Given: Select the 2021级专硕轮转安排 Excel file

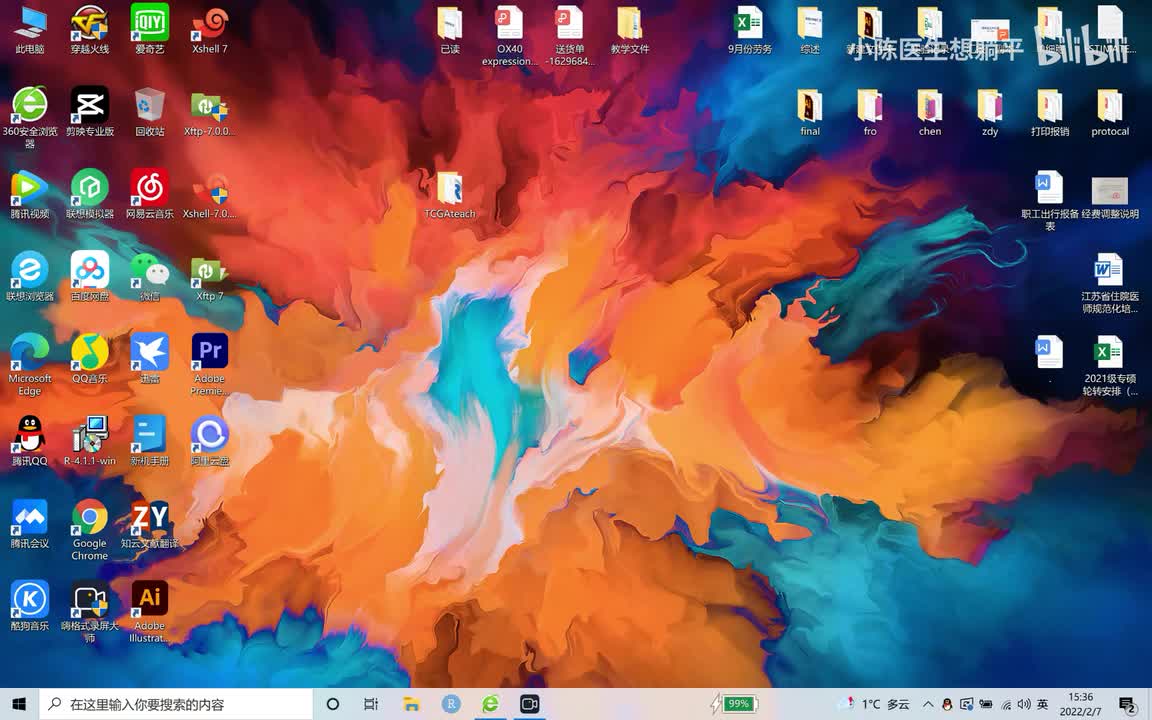Looking at the screenshot, I should pyautogui.click(x=1109, y=364).
